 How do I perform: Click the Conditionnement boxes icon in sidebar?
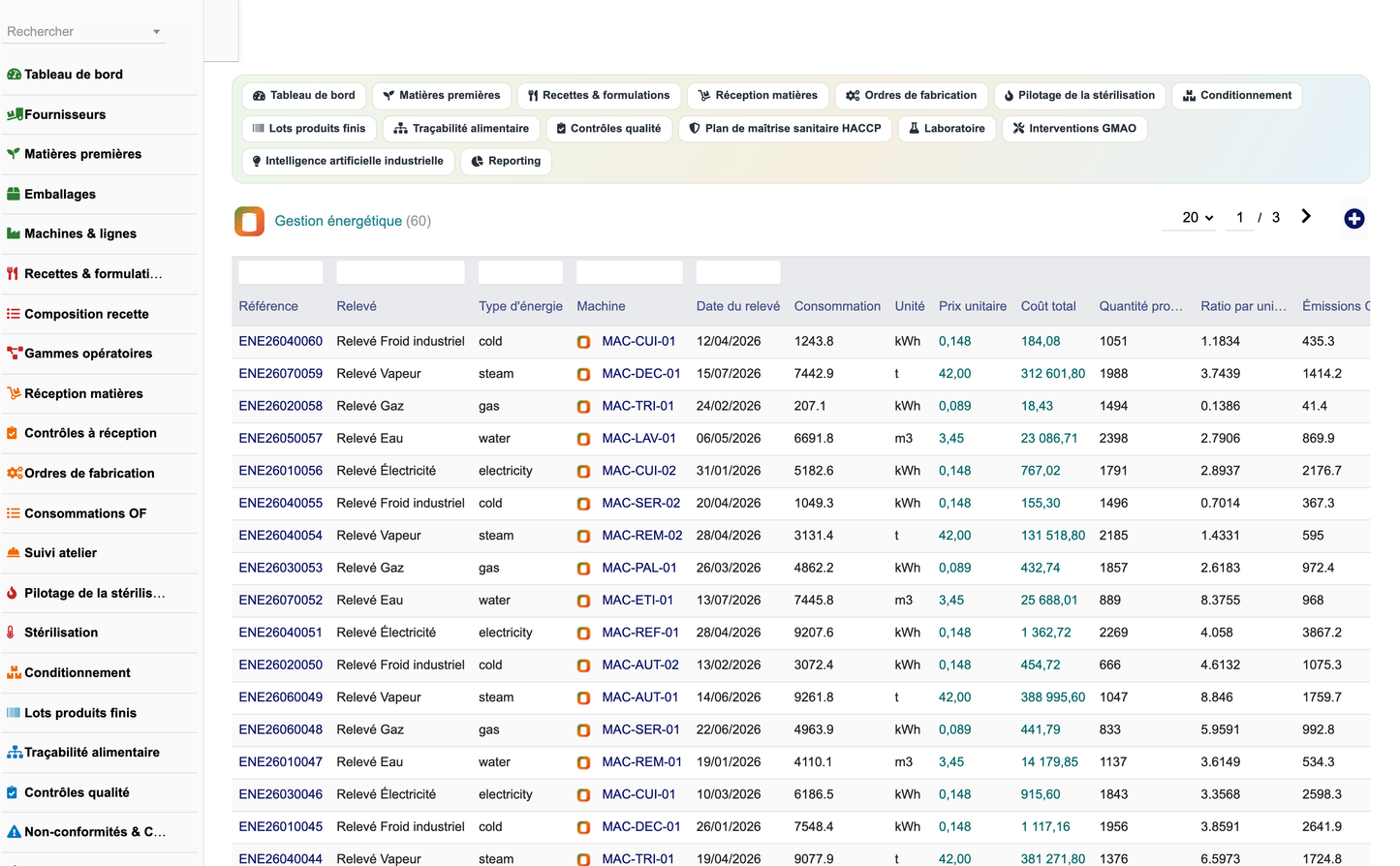(15, 672)
